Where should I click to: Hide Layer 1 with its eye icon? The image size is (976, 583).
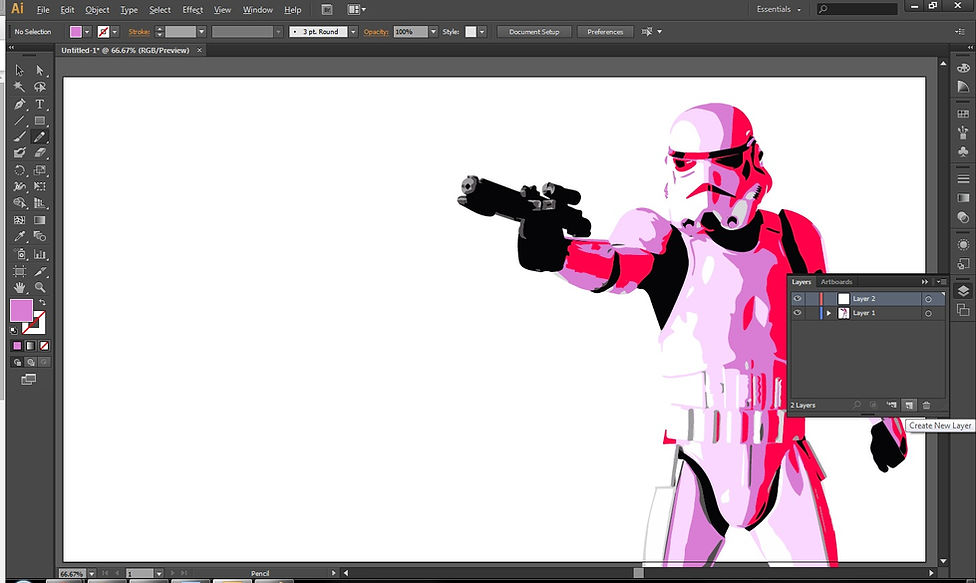(x=797, y=313)
